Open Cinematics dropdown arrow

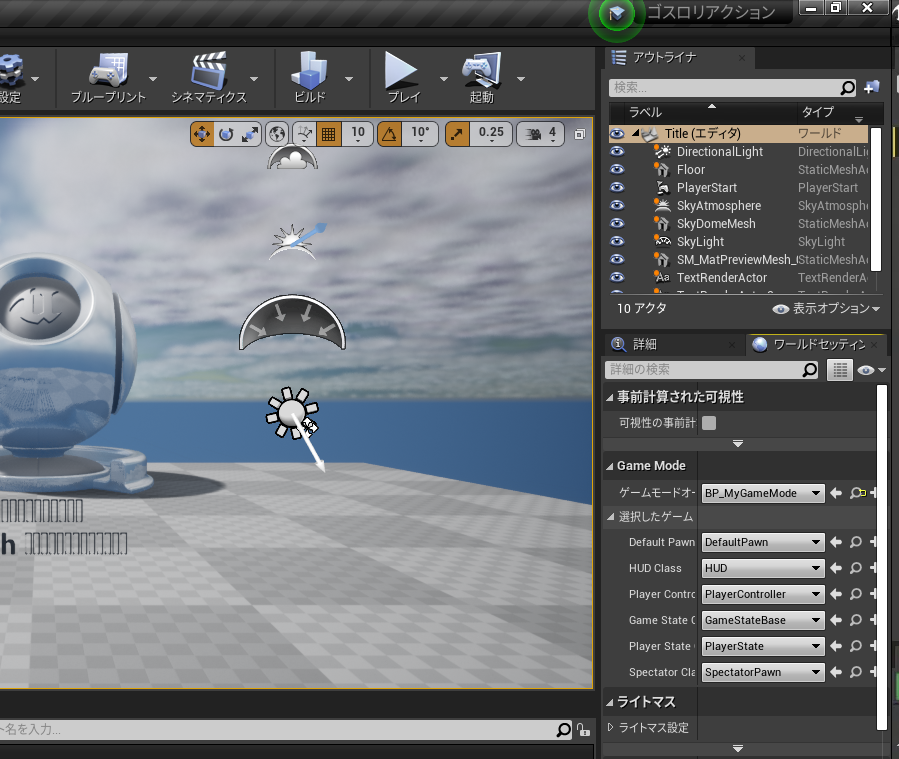(254, 79)
